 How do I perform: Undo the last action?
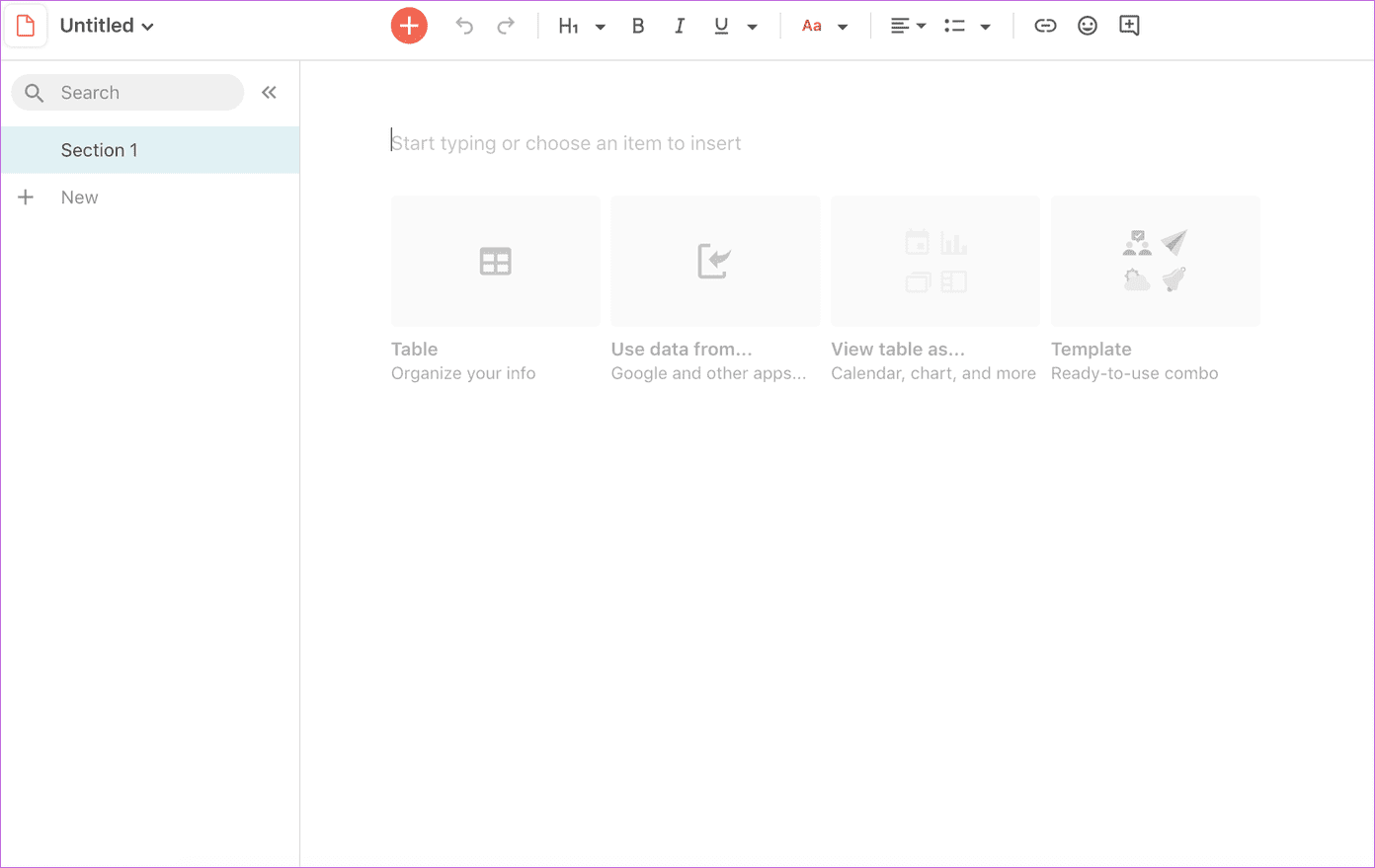point(464,26)
